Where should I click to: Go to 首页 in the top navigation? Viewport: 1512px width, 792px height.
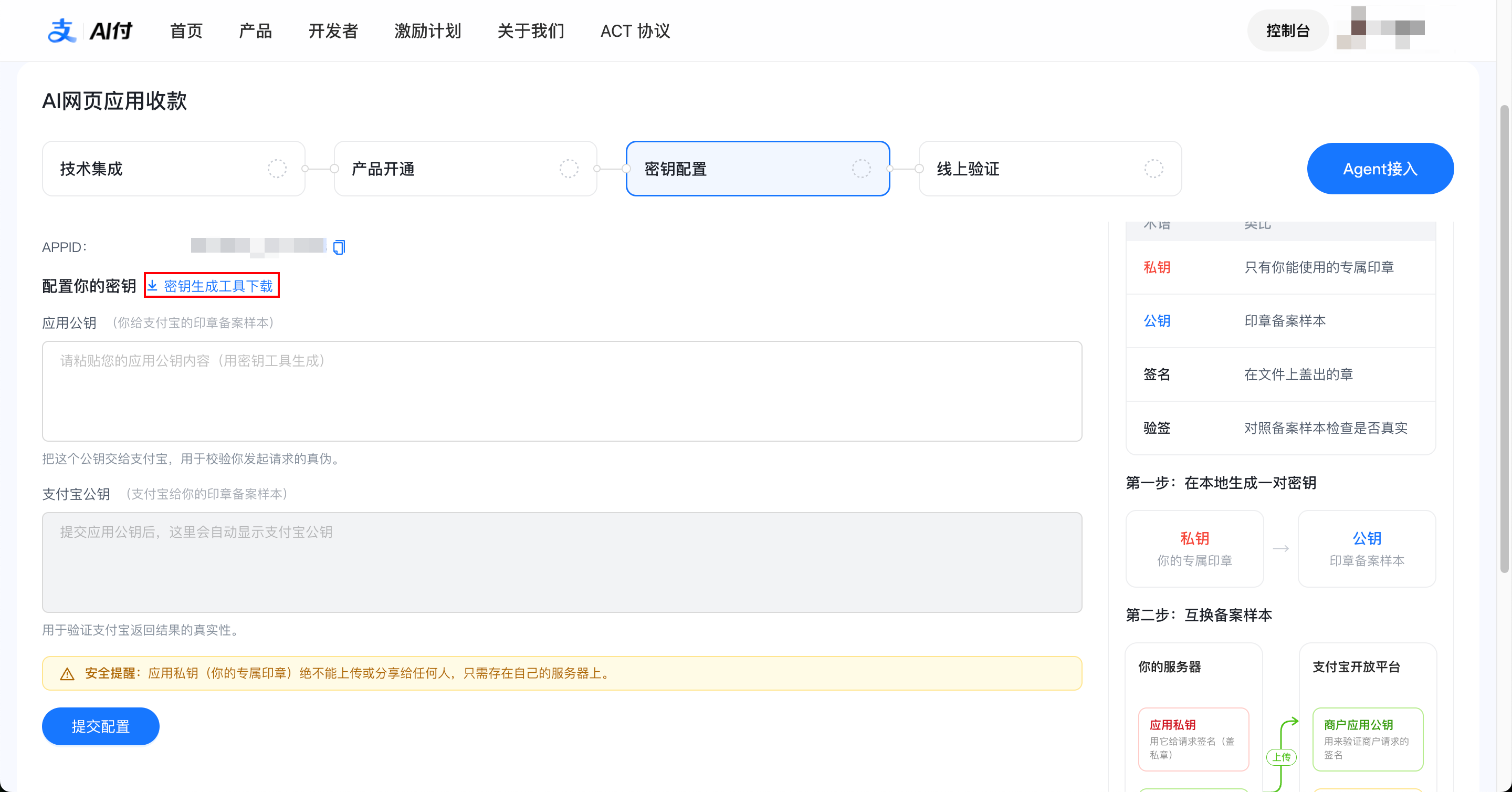(186, 30)
